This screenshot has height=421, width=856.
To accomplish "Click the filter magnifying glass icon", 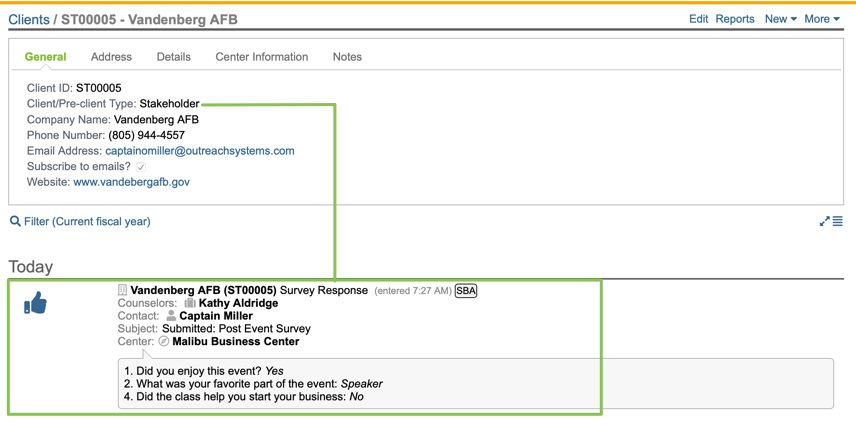I will (15, 221).
